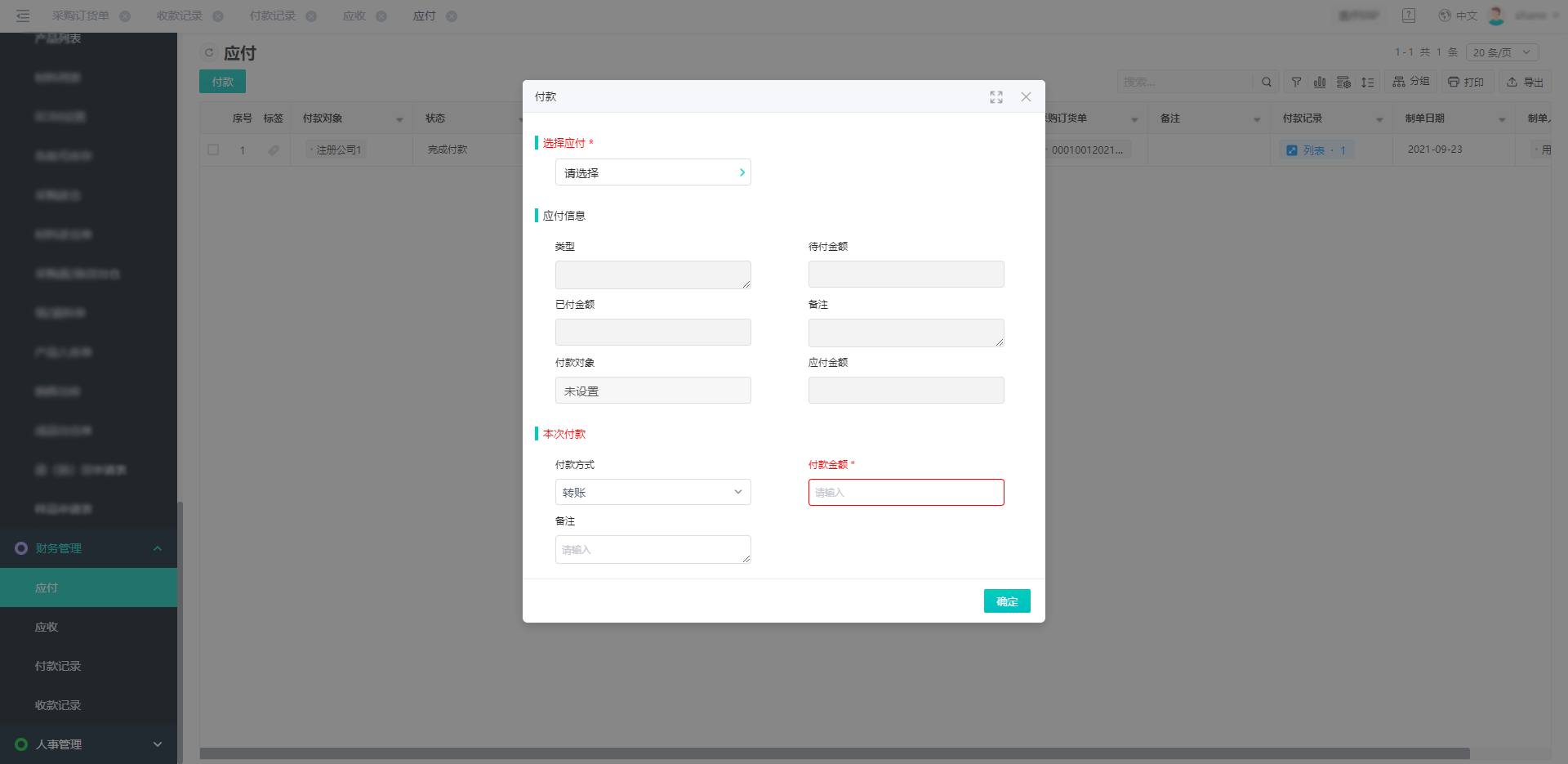The height and width of the screenshot is (764, 1568).
Task: Click the 类型 field in 应付信息
Action: pyautogui.click(x=653, y=275)
